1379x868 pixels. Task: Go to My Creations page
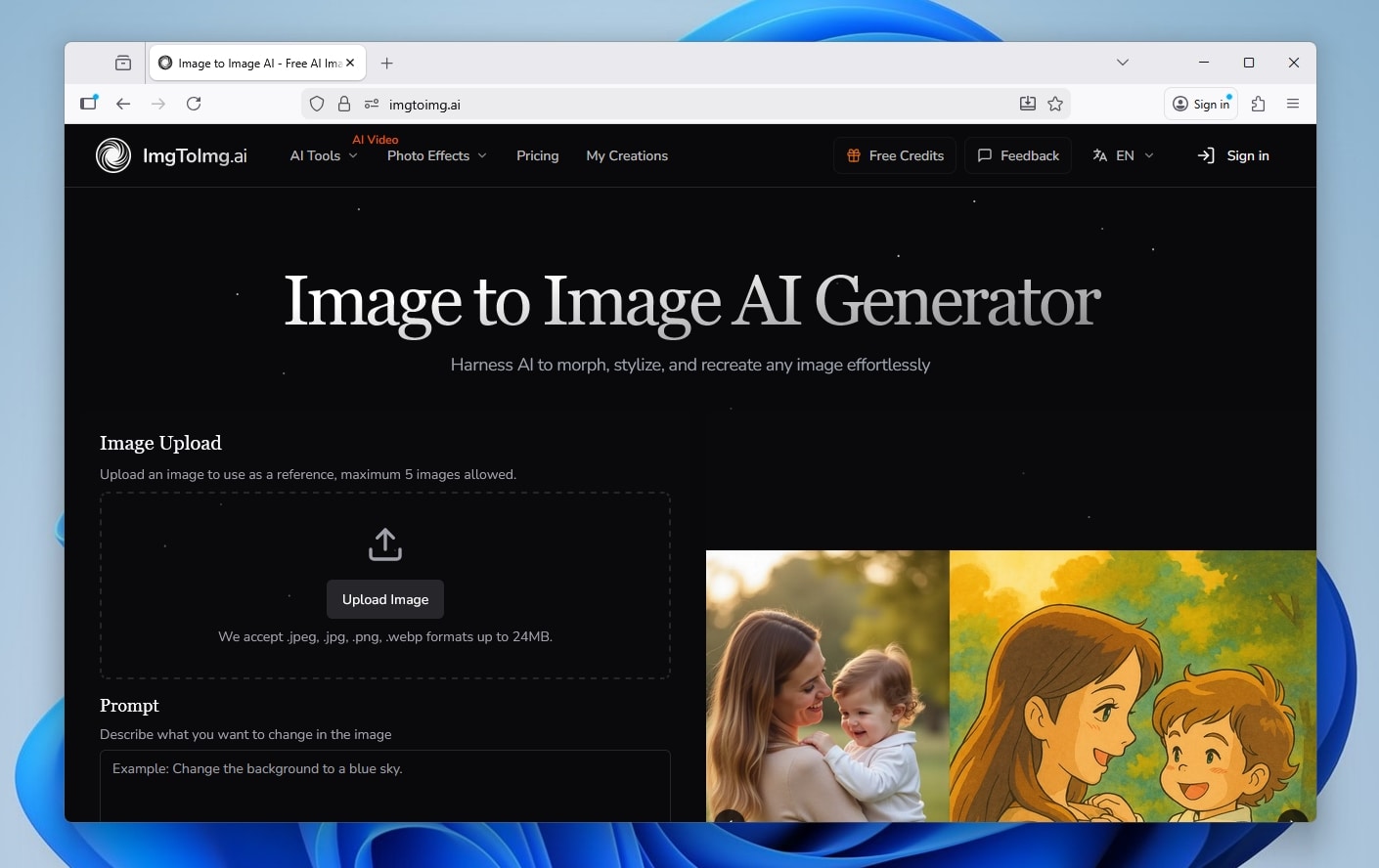tap(627, 155)
